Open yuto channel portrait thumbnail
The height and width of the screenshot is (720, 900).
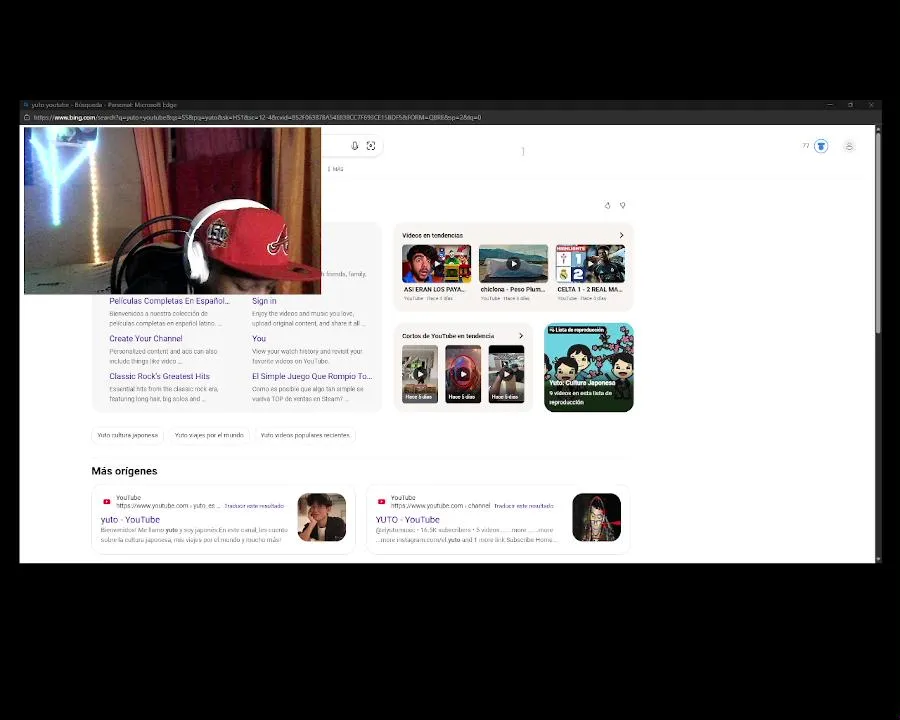pos(321,517)
